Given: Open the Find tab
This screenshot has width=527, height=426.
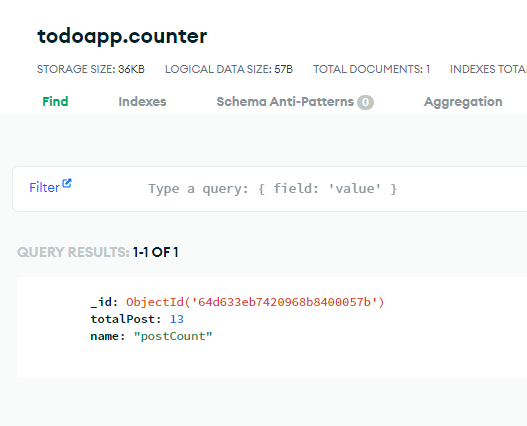Looking at the screenshot, I should tap(55, 102).
